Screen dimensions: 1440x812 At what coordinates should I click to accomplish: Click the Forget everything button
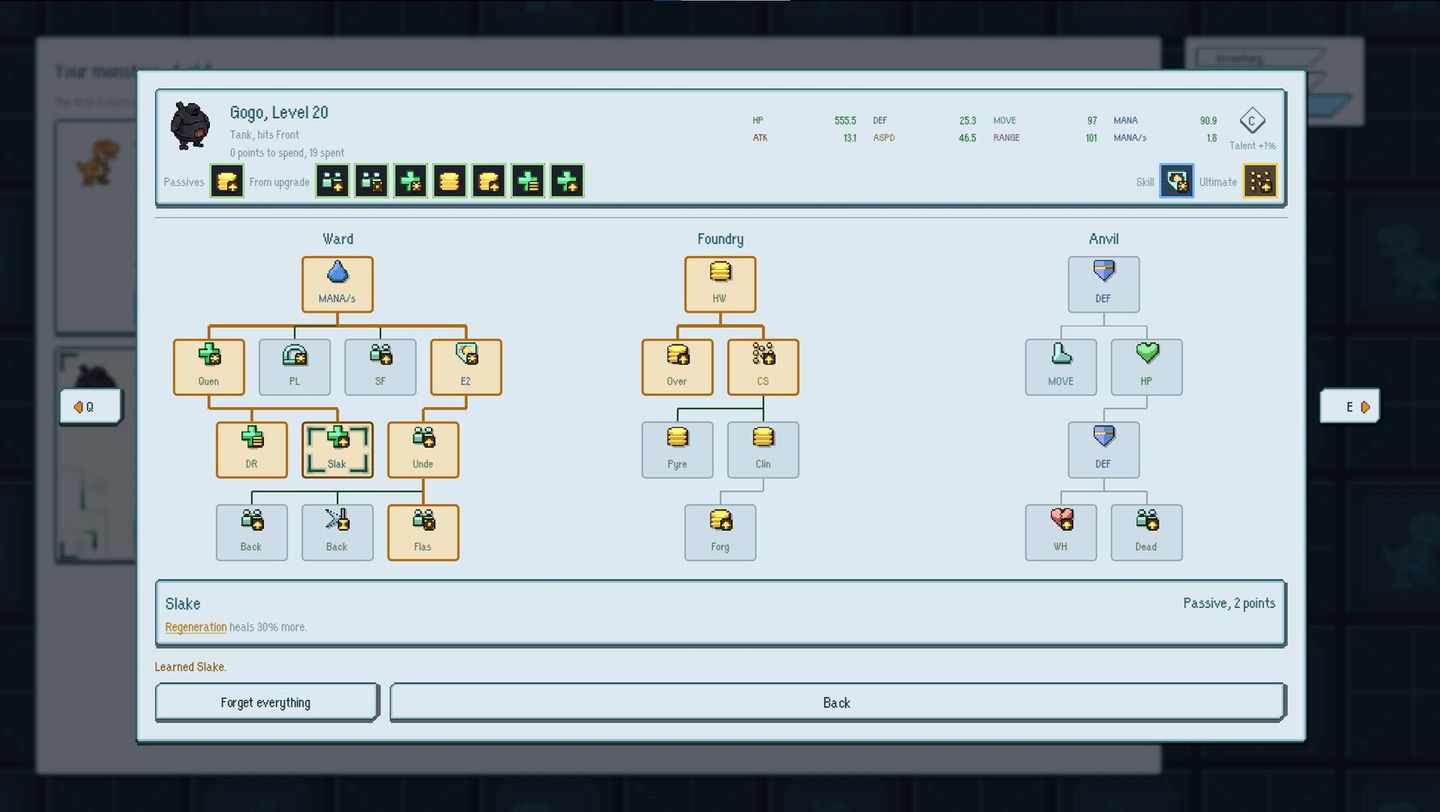266,702
